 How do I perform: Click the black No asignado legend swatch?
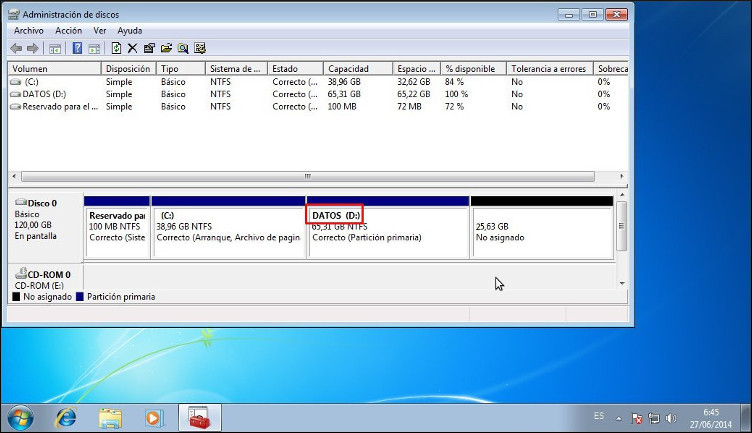click(16, 297)
